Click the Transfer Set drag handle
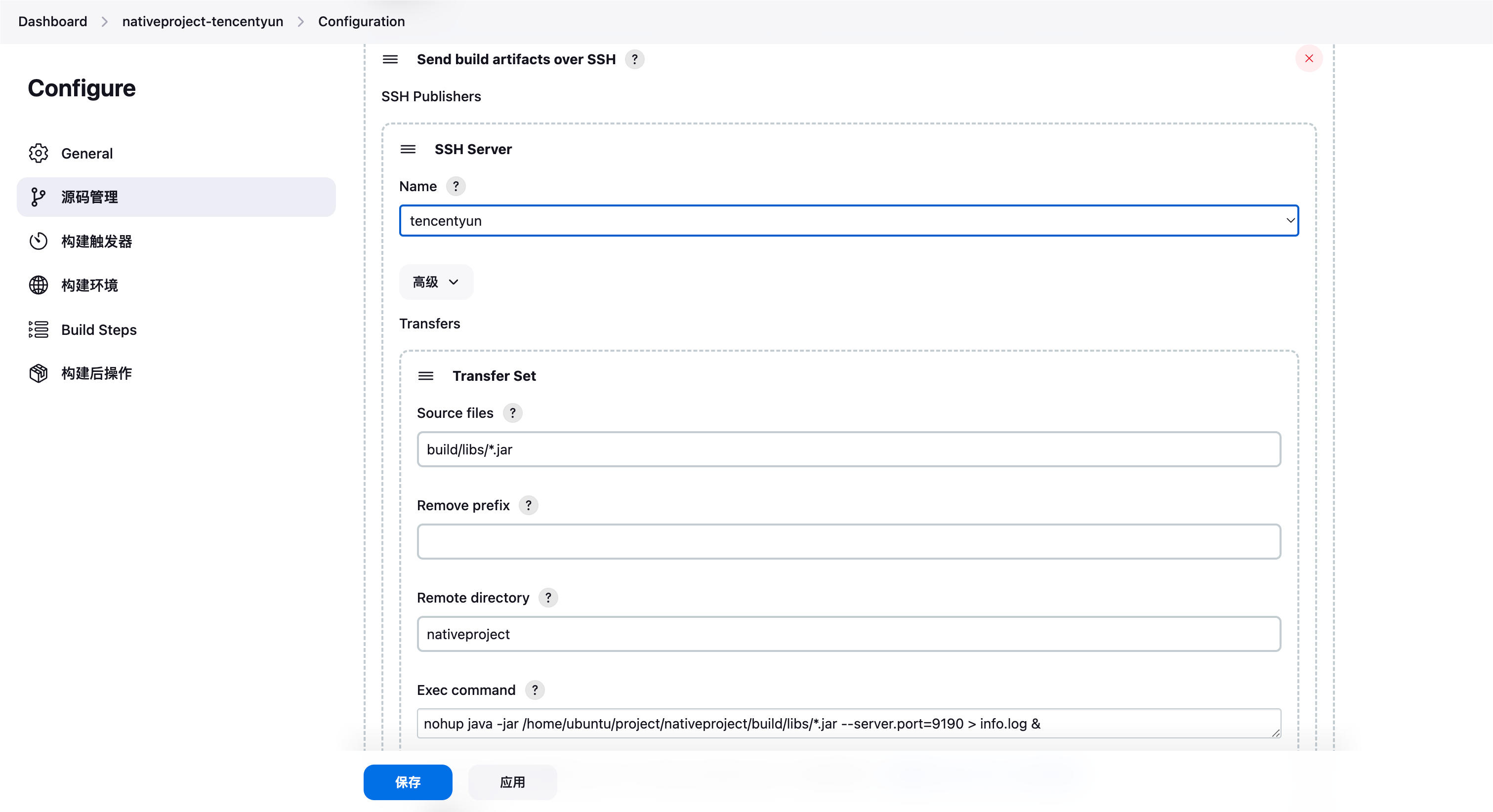1493x812 pixels. [426, 375]
